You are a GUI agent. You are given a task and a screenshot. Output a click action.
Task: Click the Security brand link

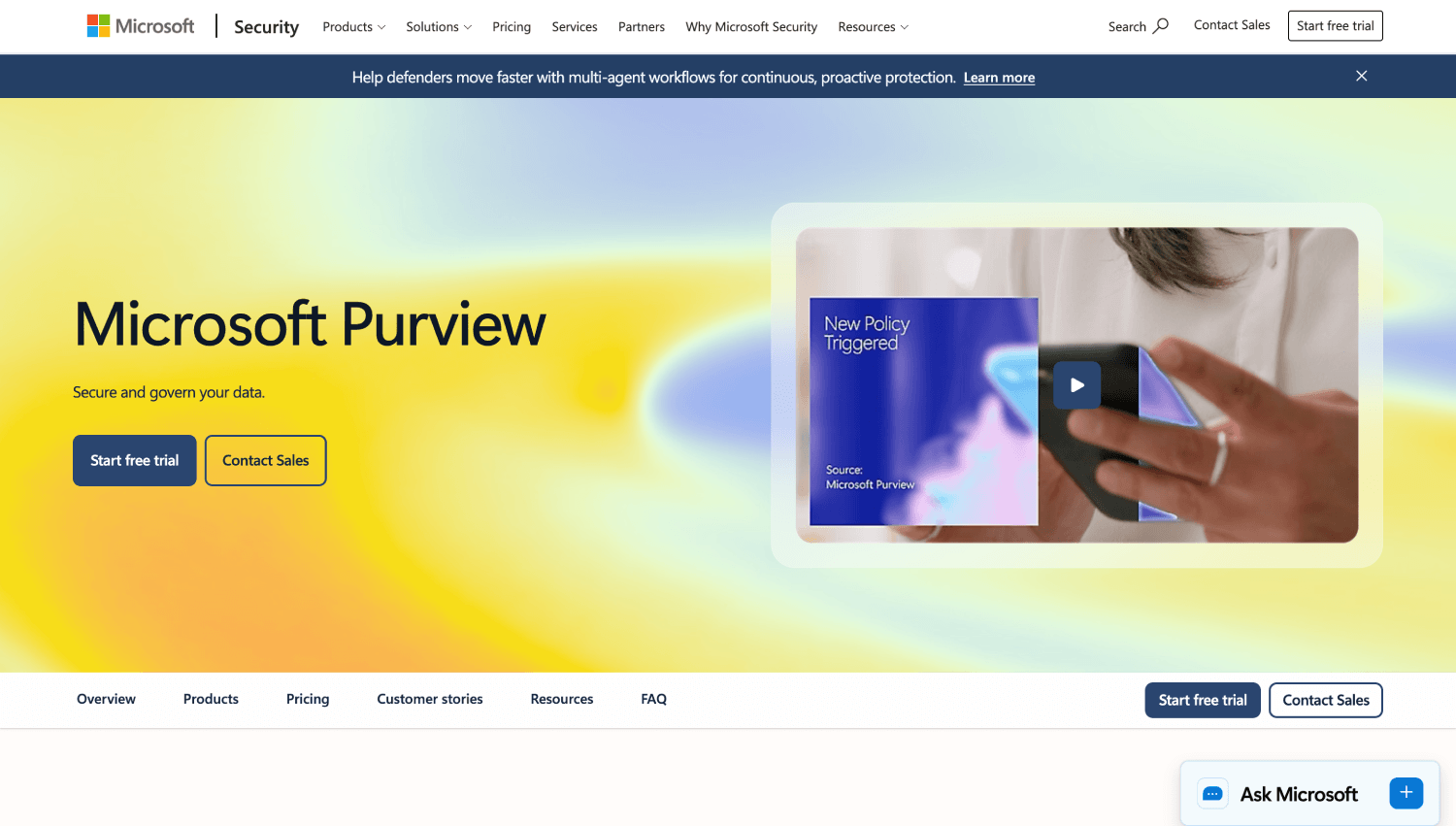coord(266,27)
